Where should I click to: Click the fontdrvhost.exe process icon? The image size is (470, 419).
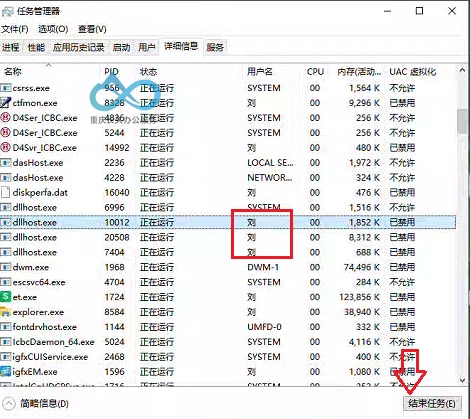click(x=6, y=327)
